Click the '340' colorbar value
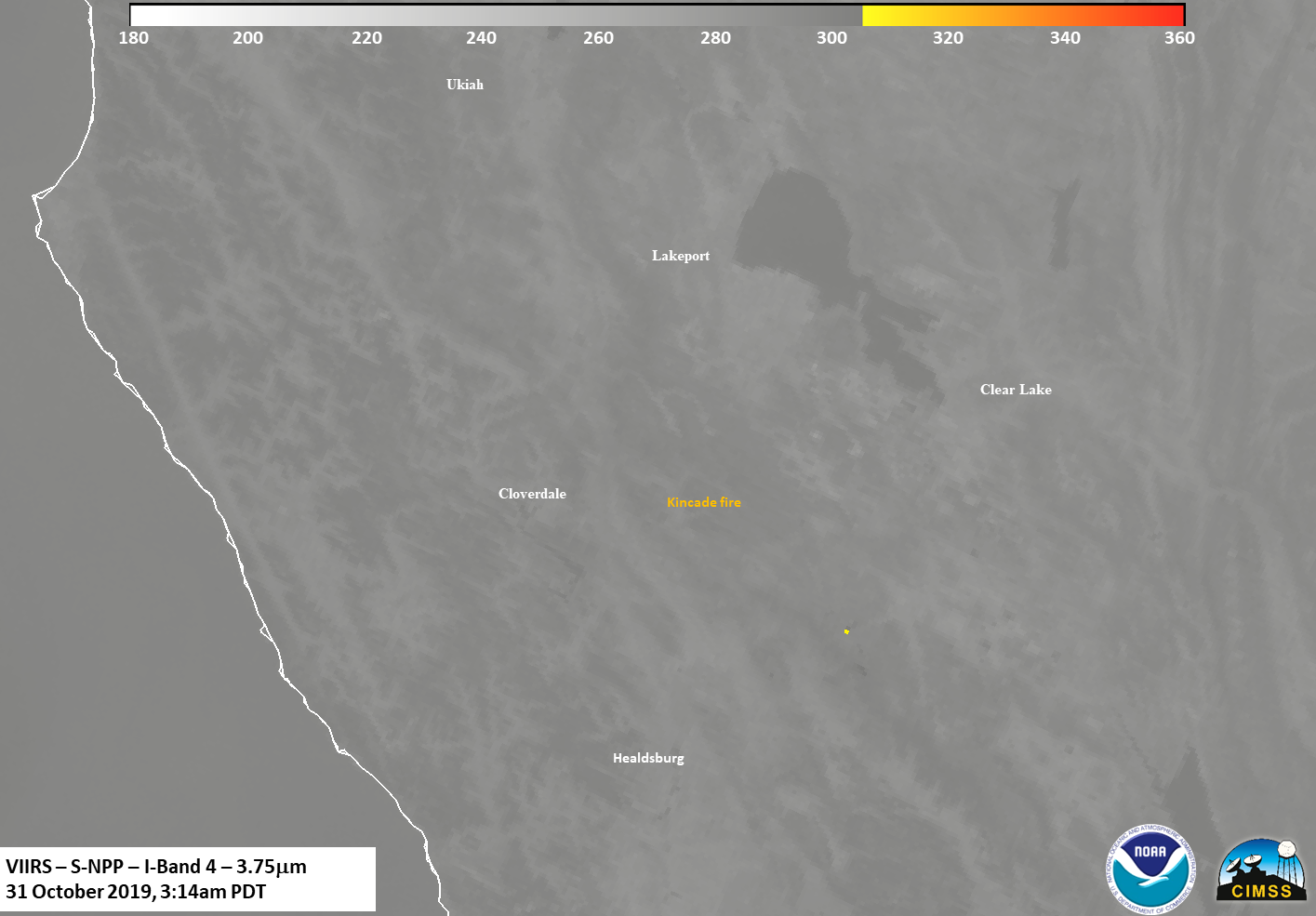This screenshot has height=916, width=1316. tap(1065, 38)
